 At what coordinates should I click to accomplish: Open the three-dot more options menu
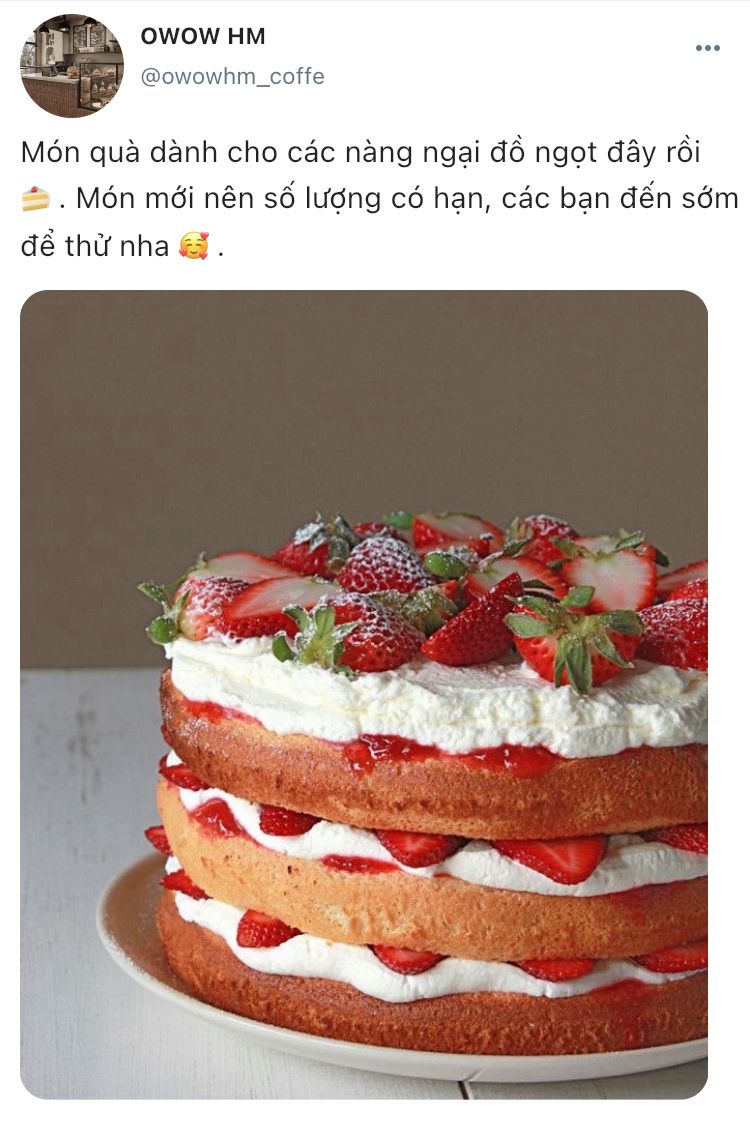coord(707,48)
